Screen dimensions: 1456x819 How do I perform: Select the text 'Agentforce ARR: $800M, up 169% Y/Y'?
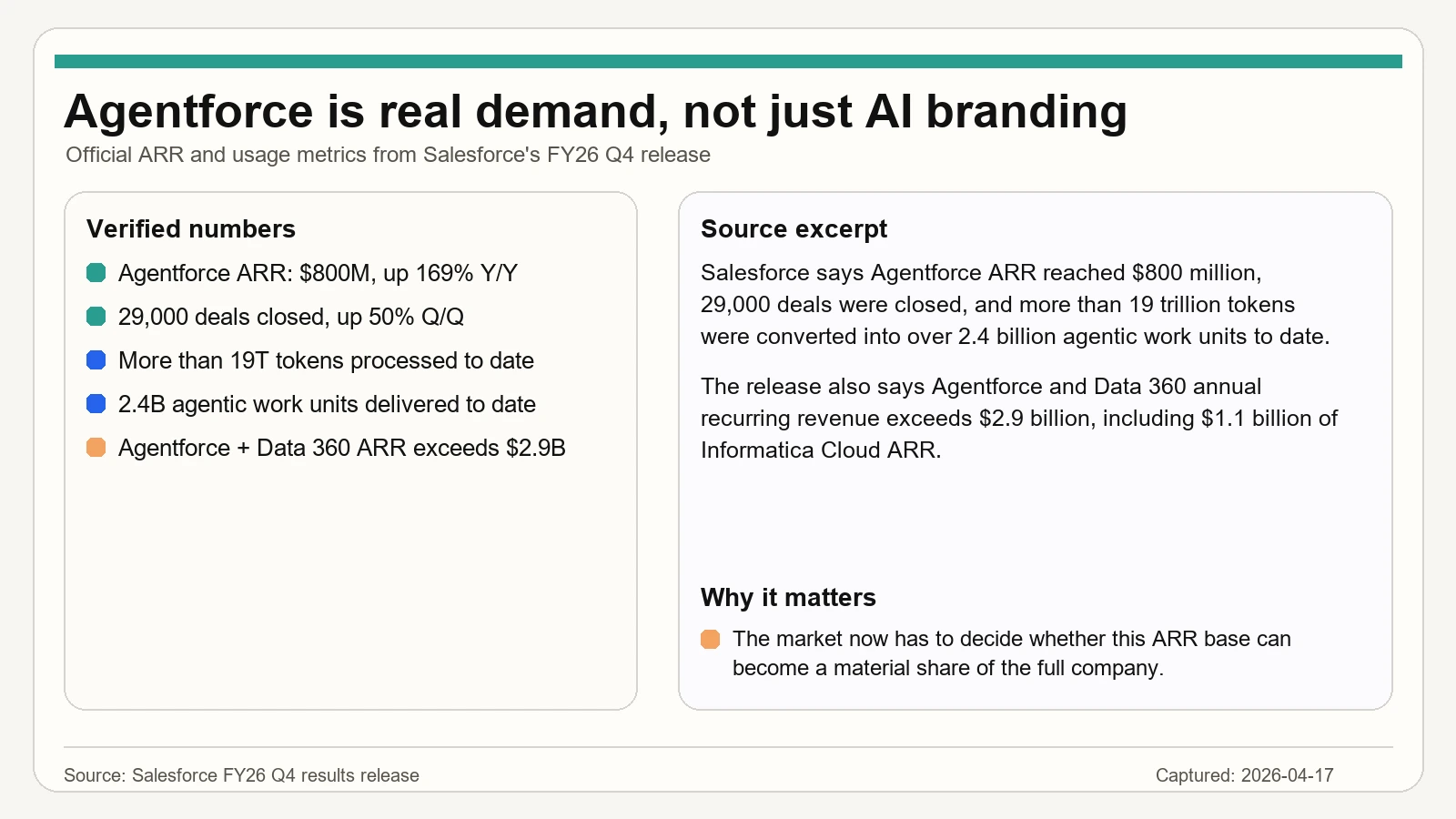(x=318, y=273)
